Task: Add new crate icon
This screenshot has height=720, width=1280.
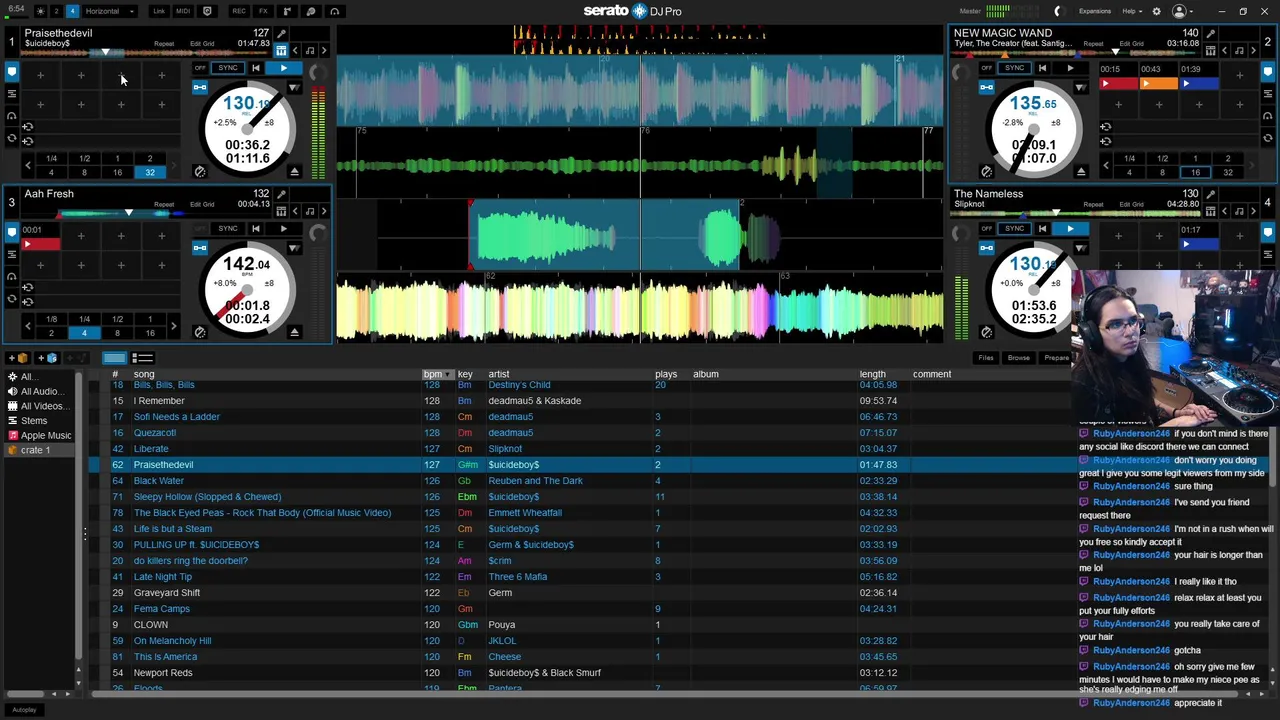Action: 19,358
